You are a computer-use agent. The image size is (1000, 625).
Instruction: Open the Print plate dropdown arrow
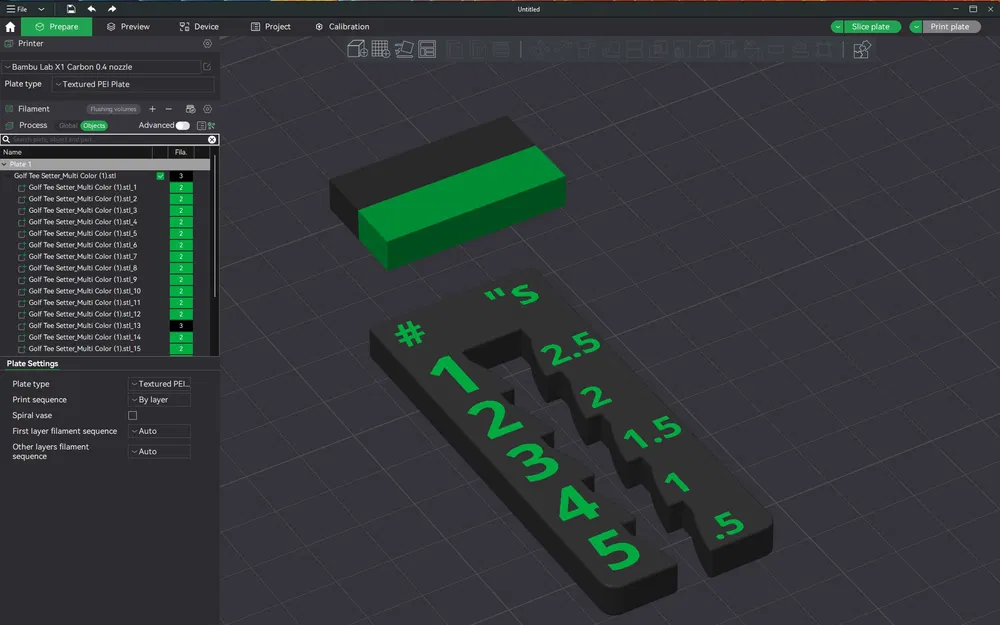click(x=916, y=27)
